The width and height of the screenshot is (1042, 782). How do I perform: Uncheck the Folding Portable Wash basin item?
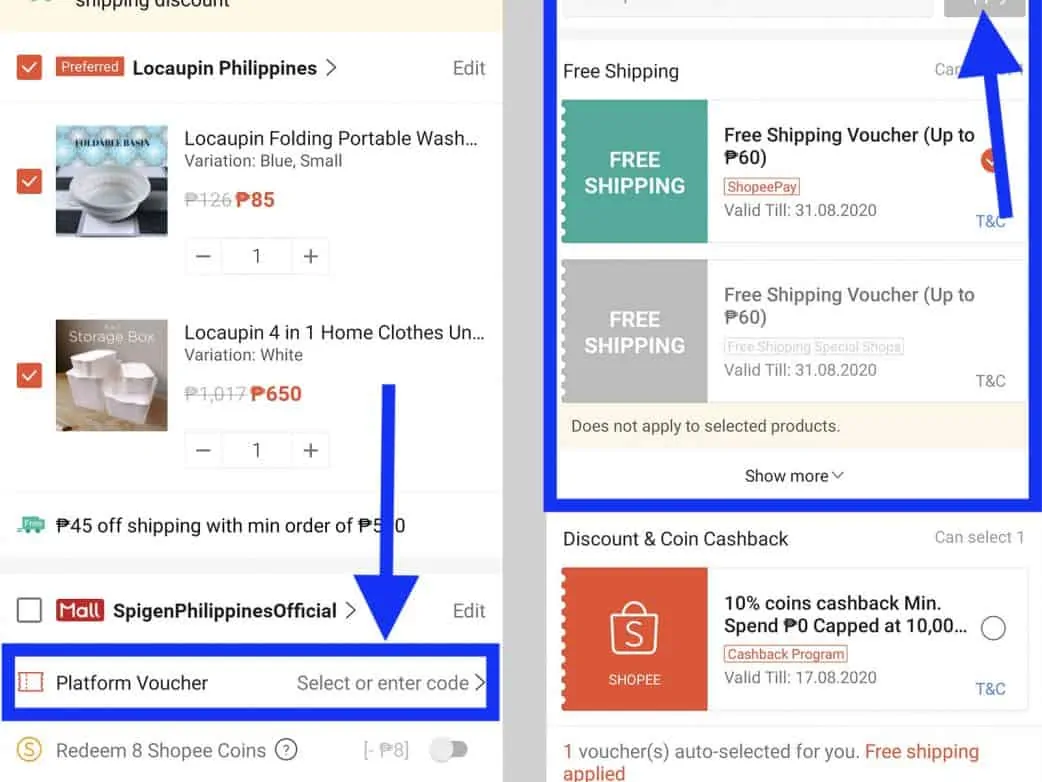click(29, 181)
